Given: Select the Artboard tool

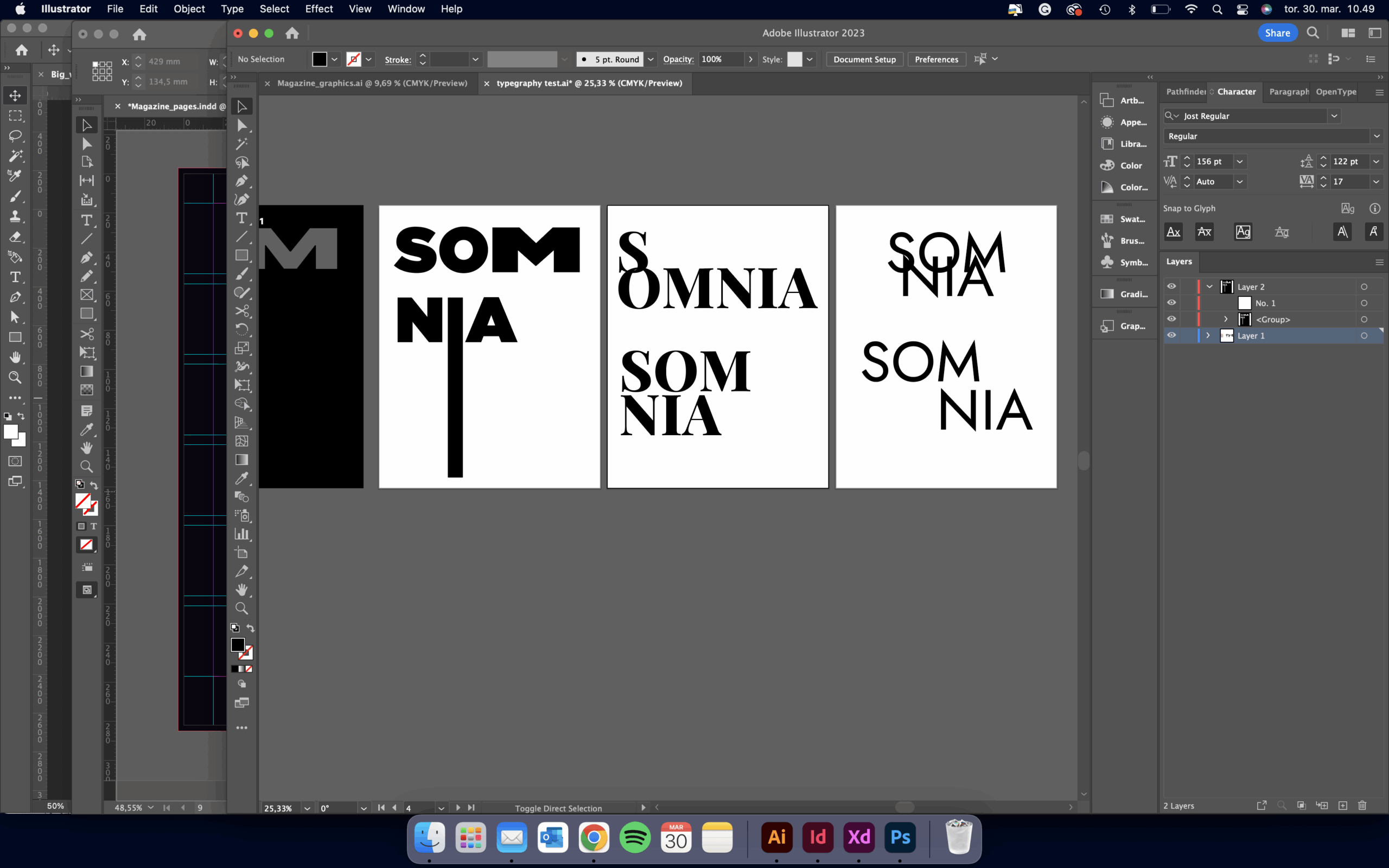Looking at the screenshot, I should 241,553.
